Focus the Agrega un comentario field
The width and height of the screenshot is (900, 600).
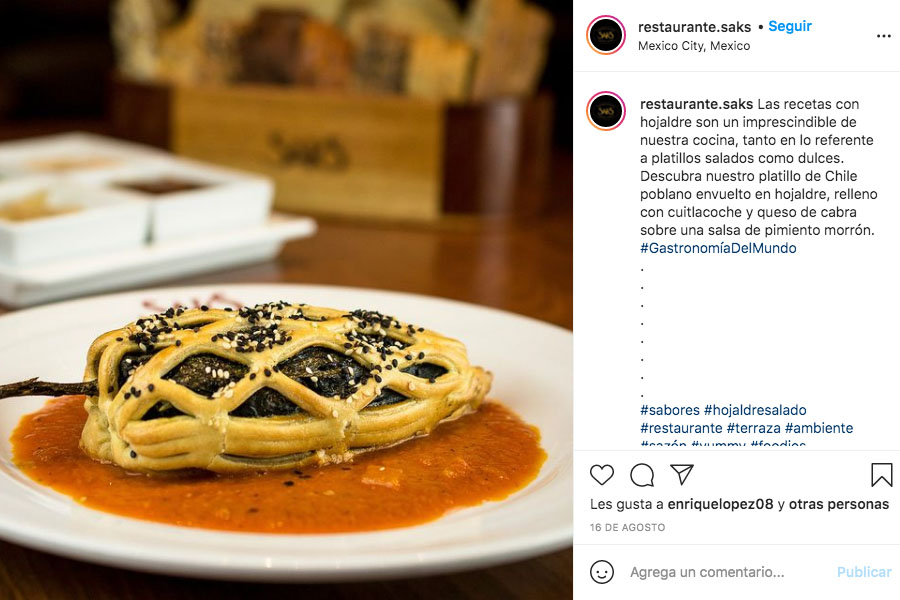(726, 572)
